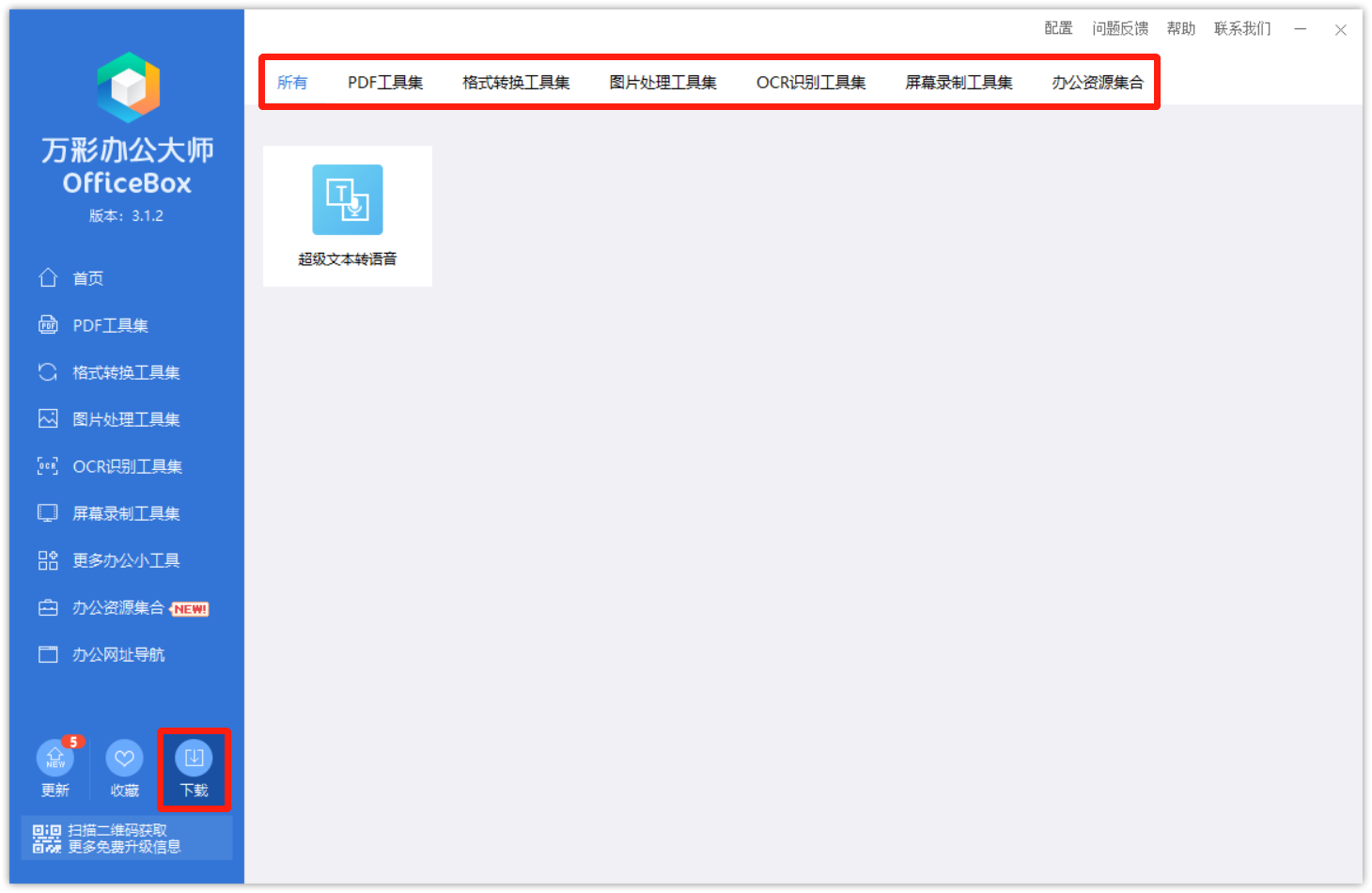Image resolution: width=1372 pixels, height=893 pixels.
Task: Open 格式转换工具集 from the sidebar
Action: click(127, 372)
